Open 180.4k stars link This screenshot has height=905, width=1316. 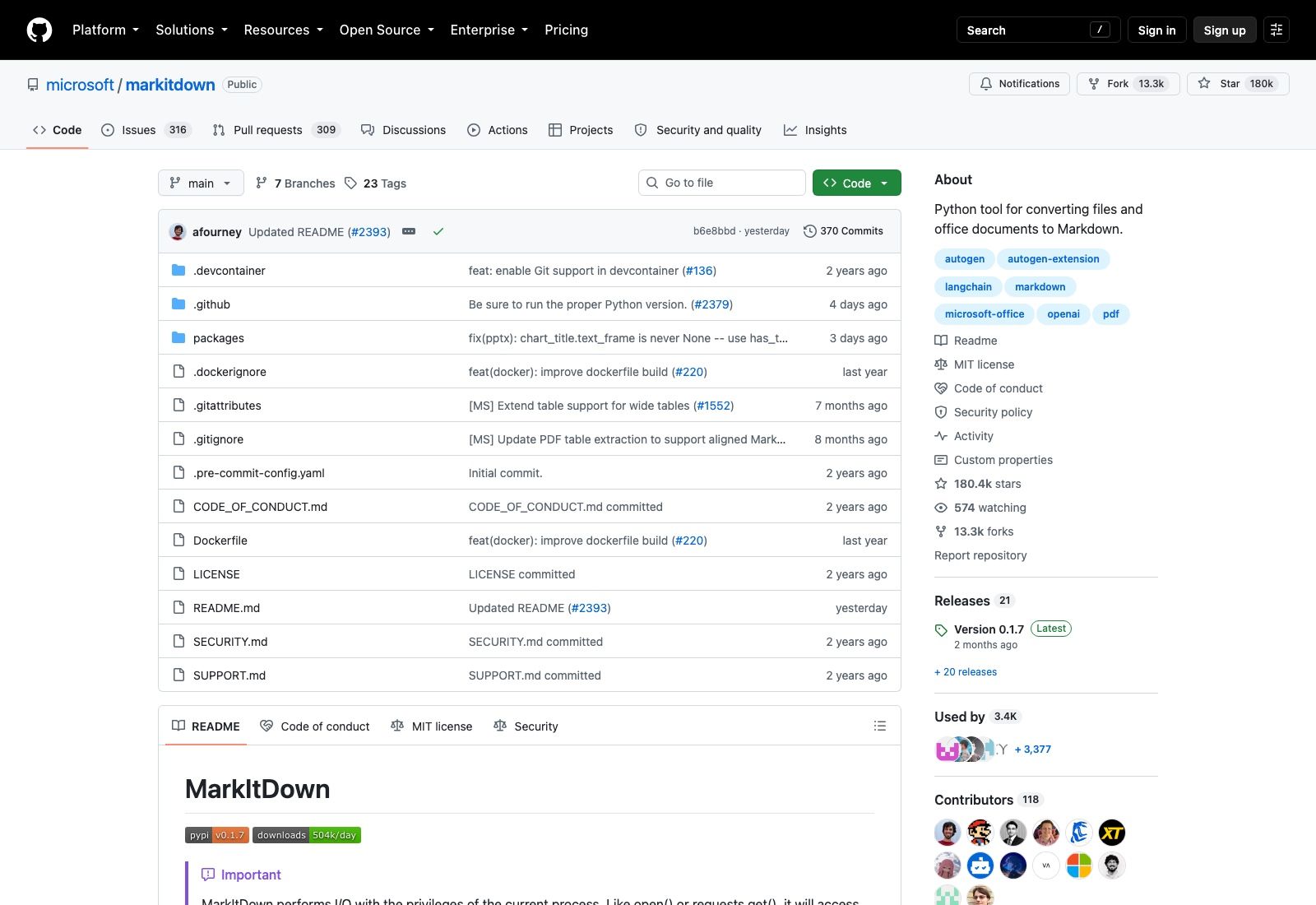point(987,484)
